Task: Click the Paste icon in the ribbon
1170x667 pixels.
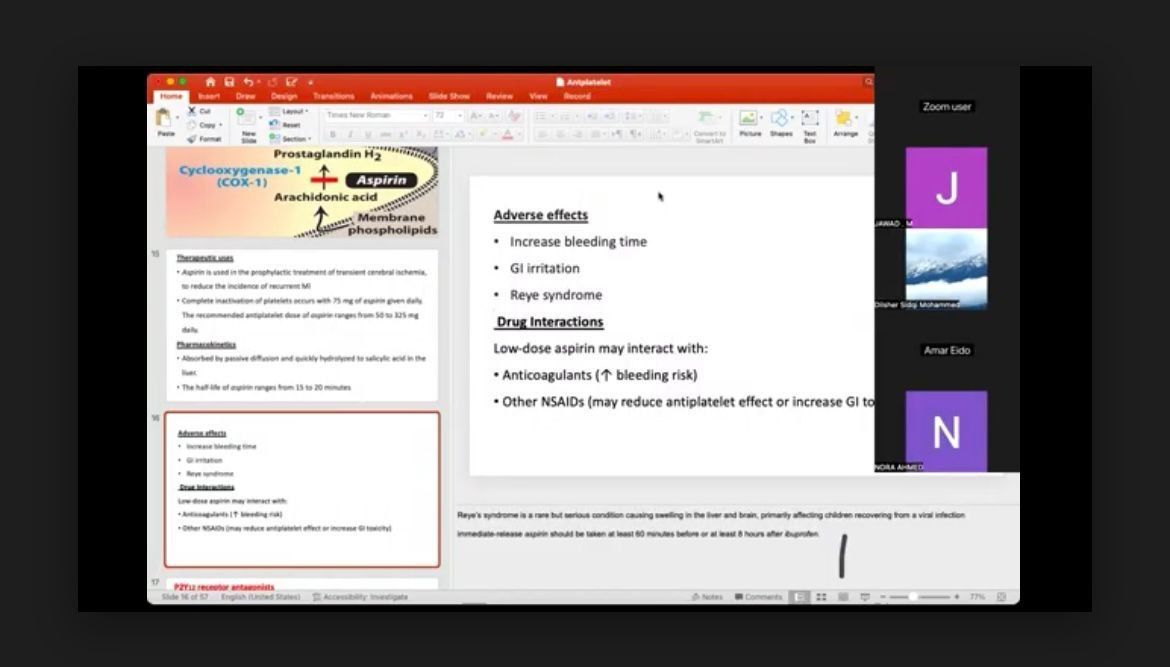Action: tap(165, 122)
